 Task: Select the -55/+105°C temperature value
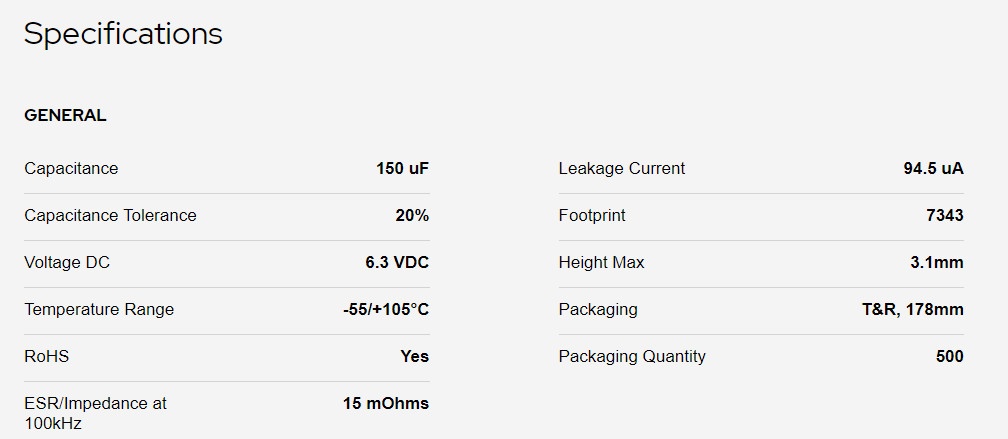point(386,309)
